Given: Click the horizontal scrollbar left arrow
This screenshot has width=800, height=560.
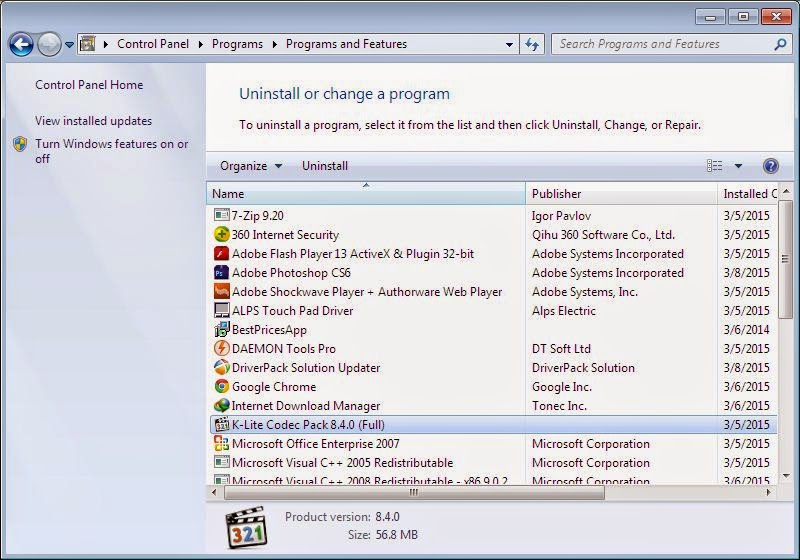Looking at the screenshot, I should coord(214,492).
